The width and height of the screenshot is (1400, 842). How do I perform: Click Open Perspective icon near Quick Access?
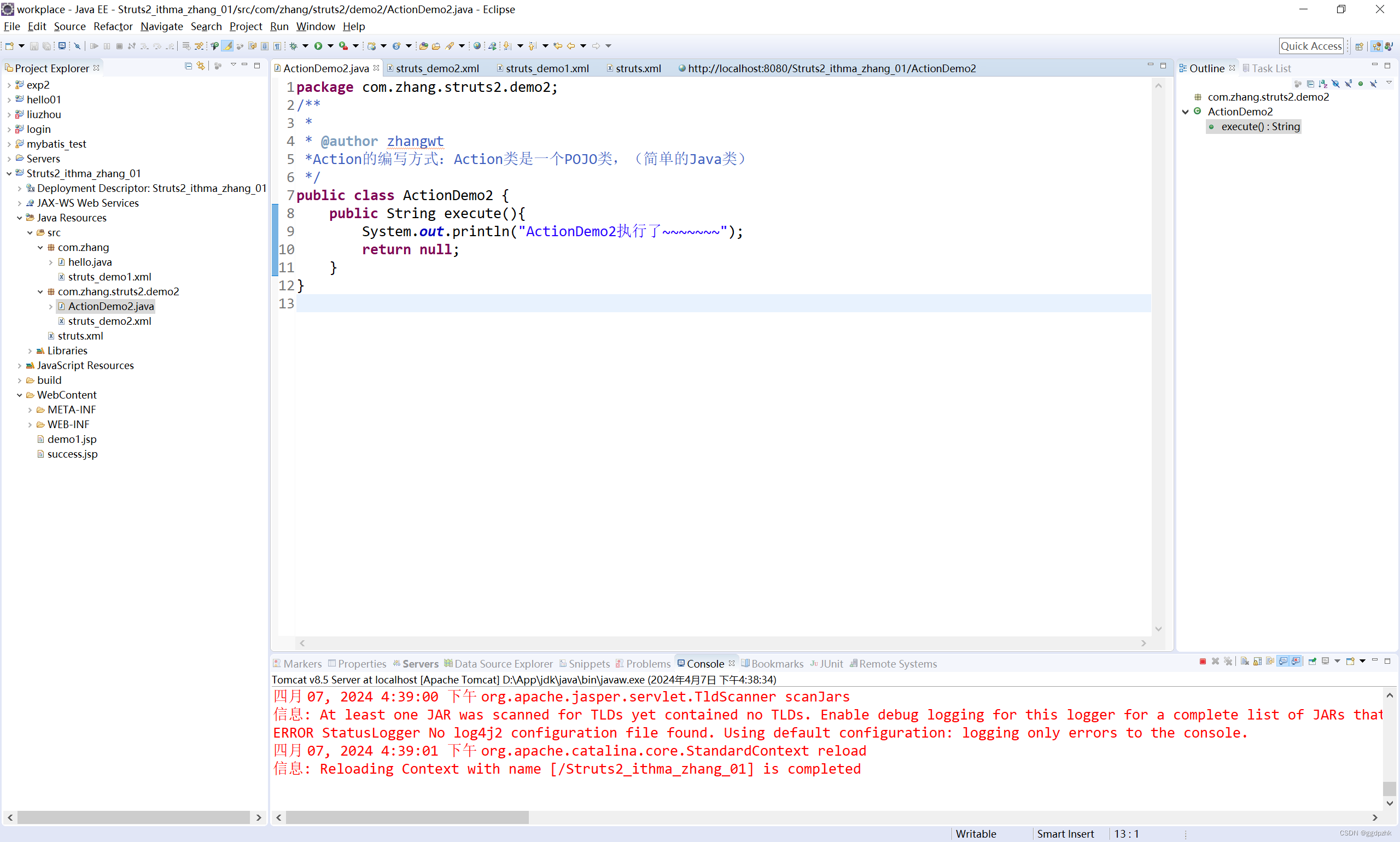pyautogui.click(x=1359, y=46)
